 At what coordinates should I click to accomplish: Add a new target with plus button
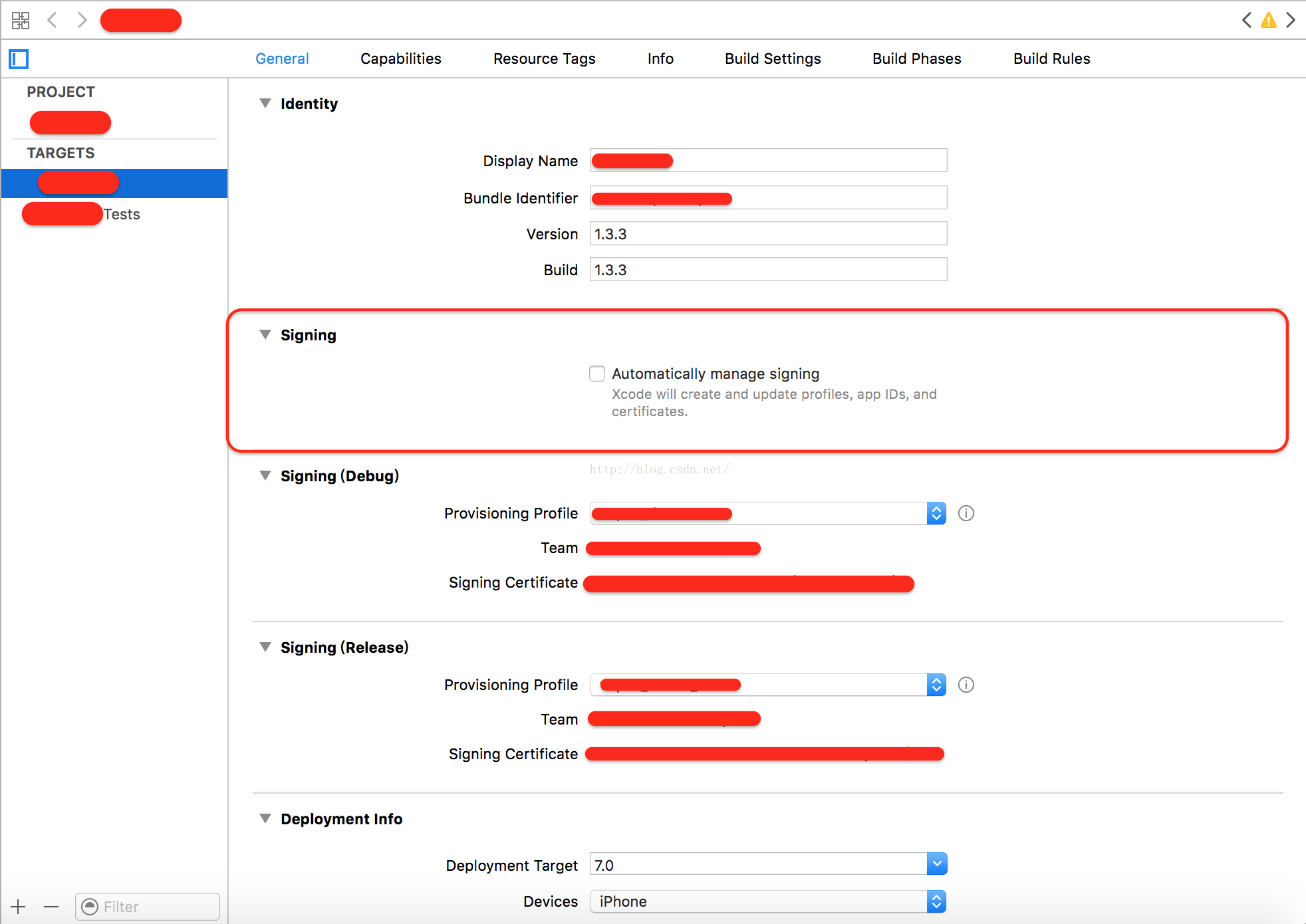pyautogui.click(x=19, y=907)
